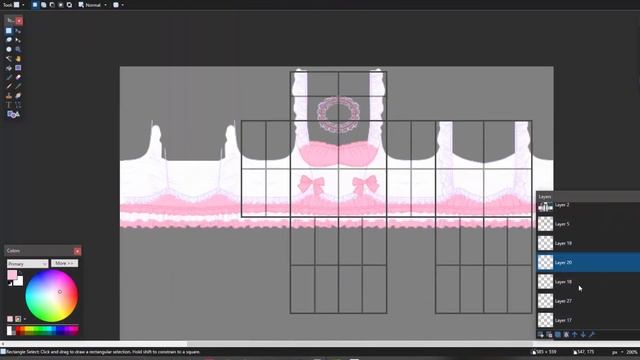Image resolution: width=640 pixels, height=360 pixels.
Task: Select the highlighted Layer 20
Action: [588, 262]
